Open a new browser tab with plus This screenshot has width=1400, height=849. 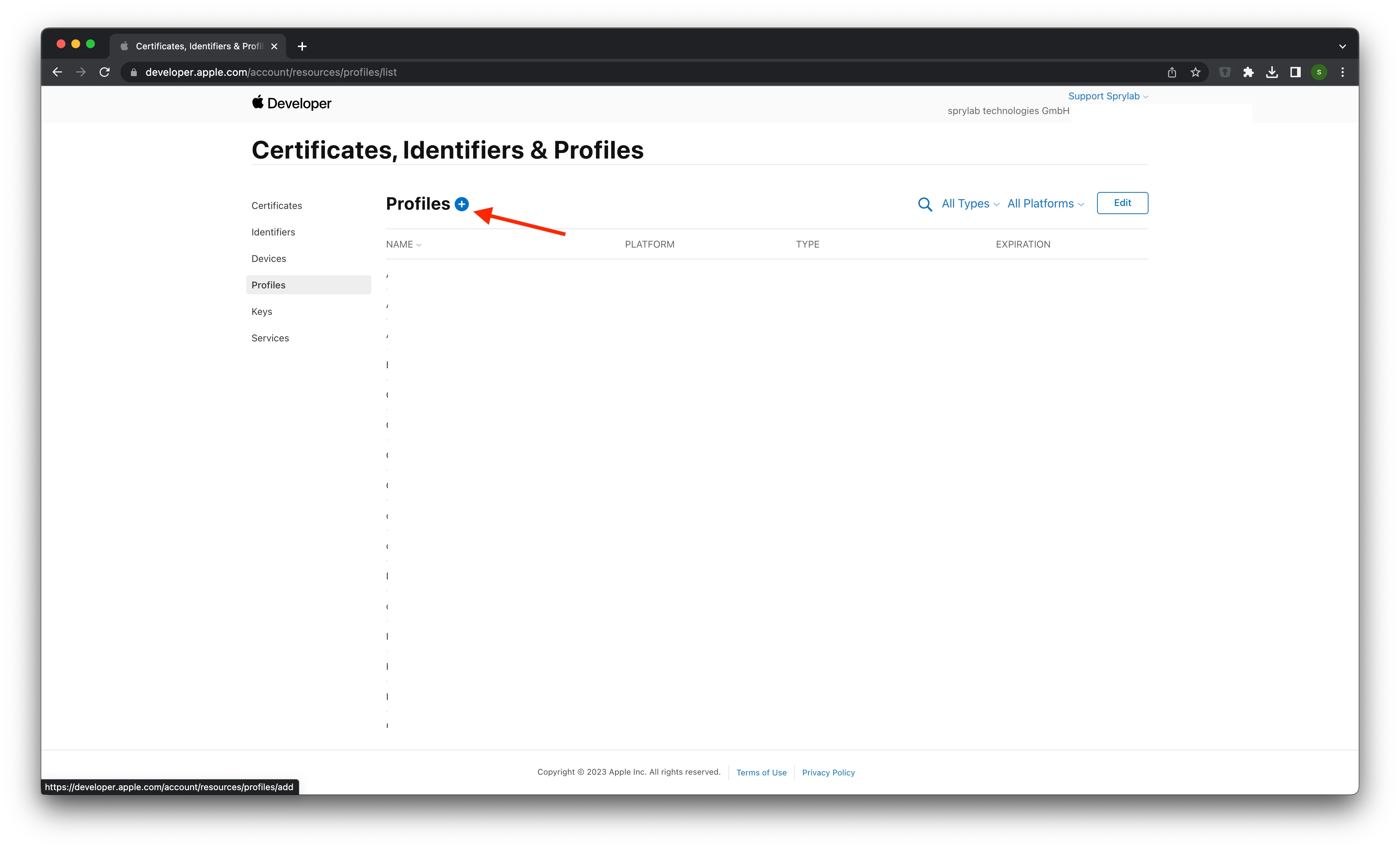click(x=302, y=46)
